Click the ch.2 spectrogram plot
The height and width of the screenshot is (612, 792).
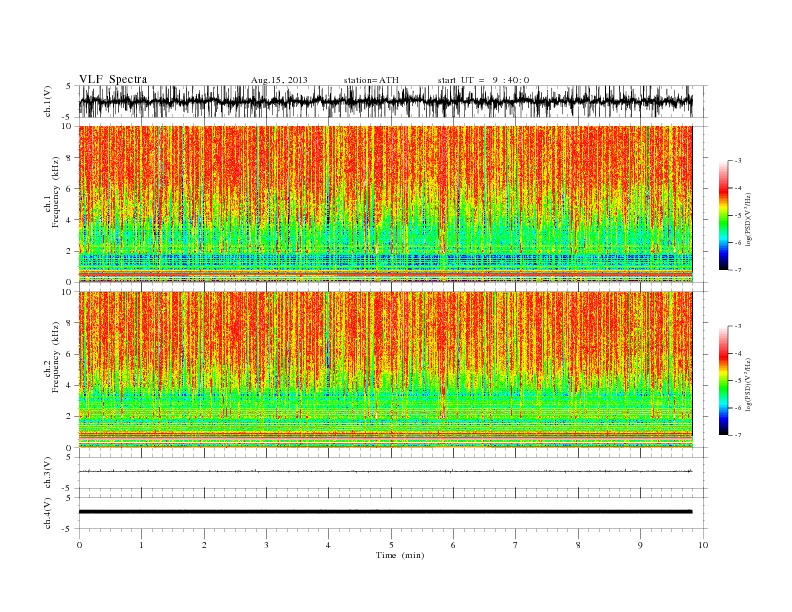click(385, 370)
